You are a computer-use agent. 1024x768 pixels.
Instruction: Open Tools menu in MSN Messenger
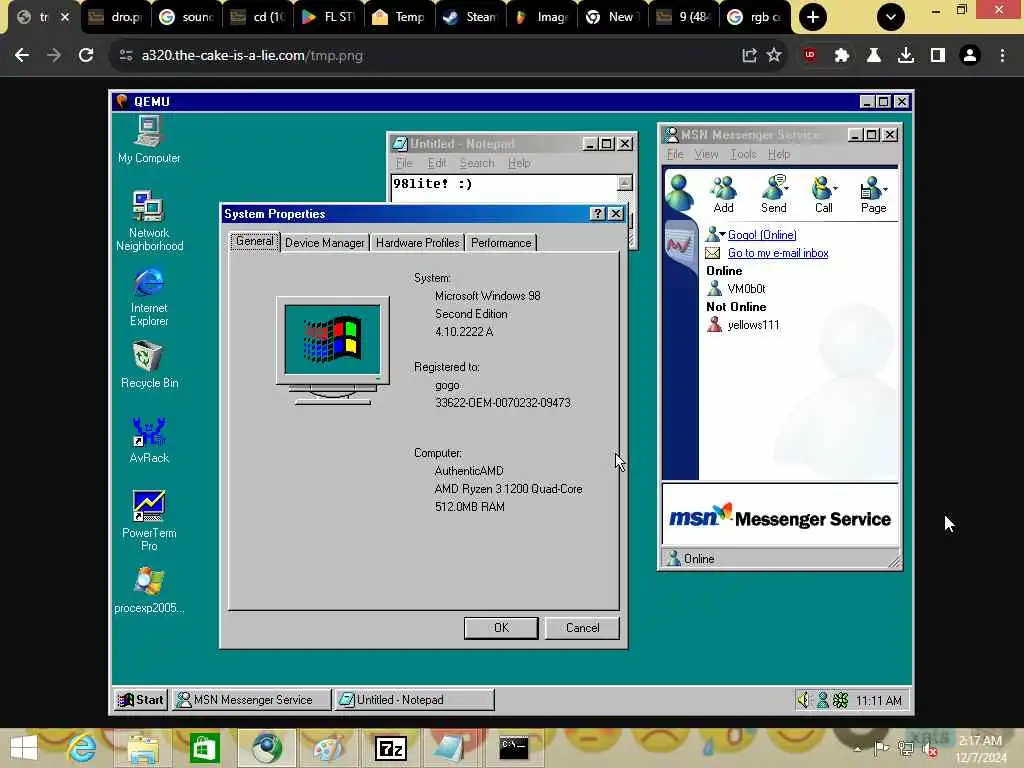click(743, 154)
